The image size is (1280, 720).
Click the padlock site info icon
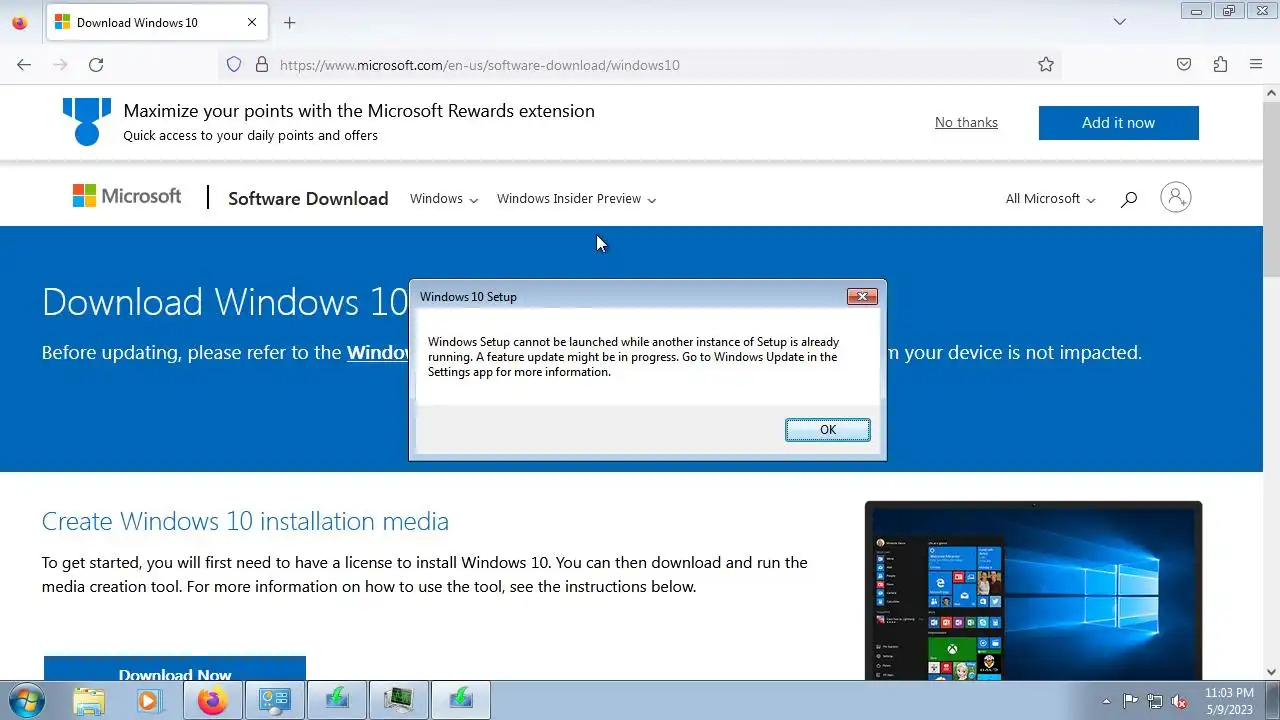(262, 64)
